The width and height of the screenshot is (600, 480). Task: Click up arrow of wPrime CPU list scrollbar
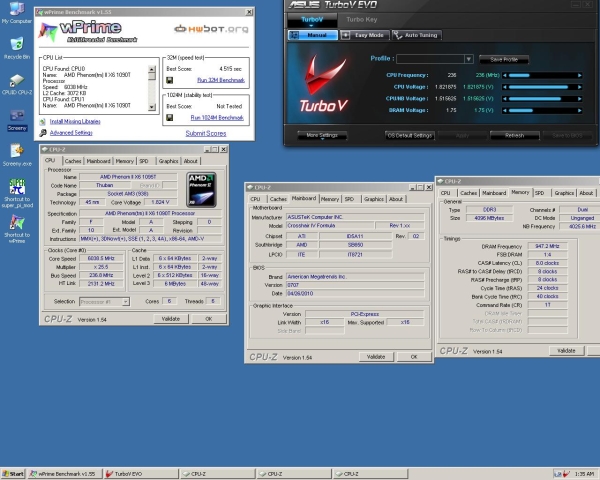coord(152,69)
